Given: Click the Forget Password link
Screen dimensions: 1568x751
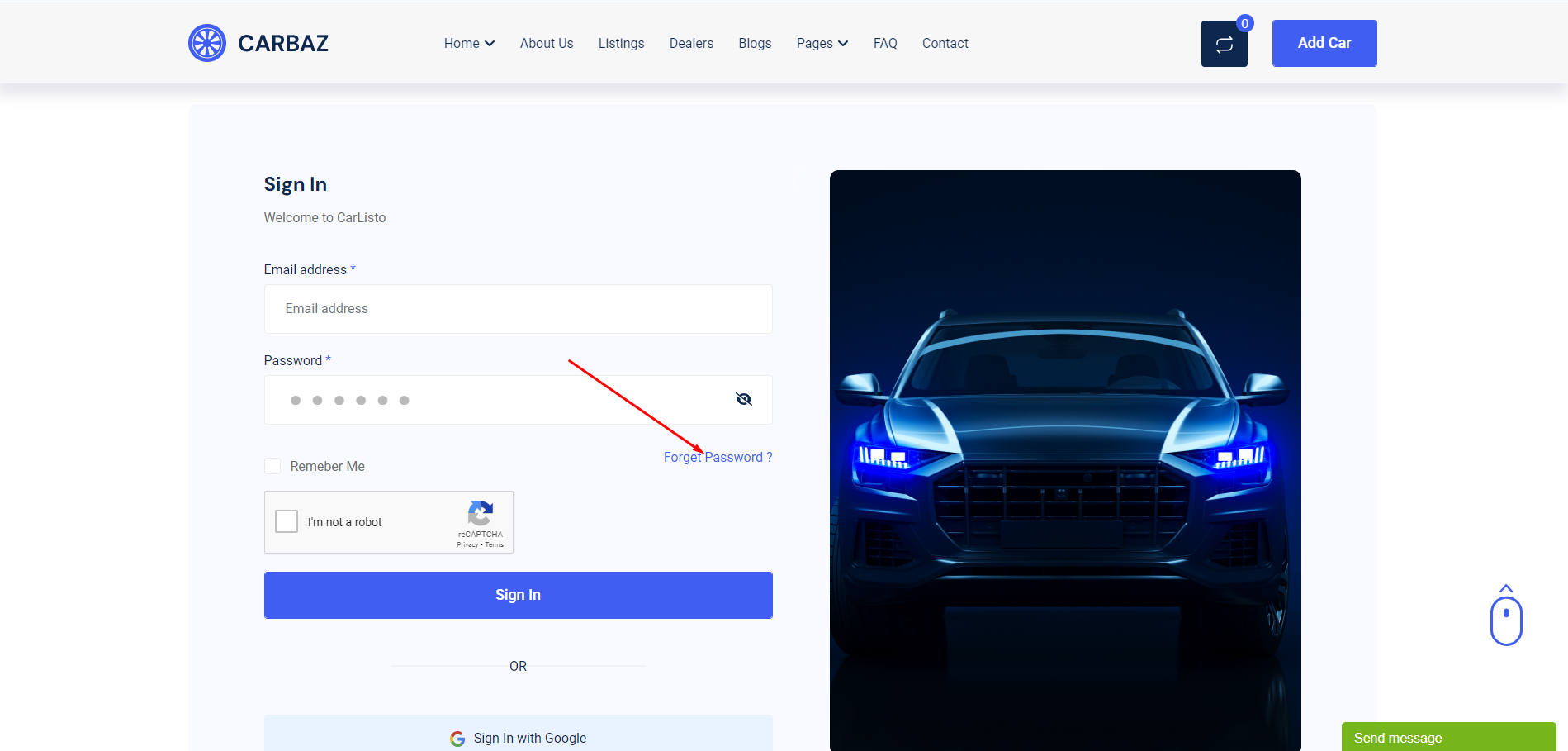Looking at the screenshot, I should pyautogui.click(x=718, y=457).
